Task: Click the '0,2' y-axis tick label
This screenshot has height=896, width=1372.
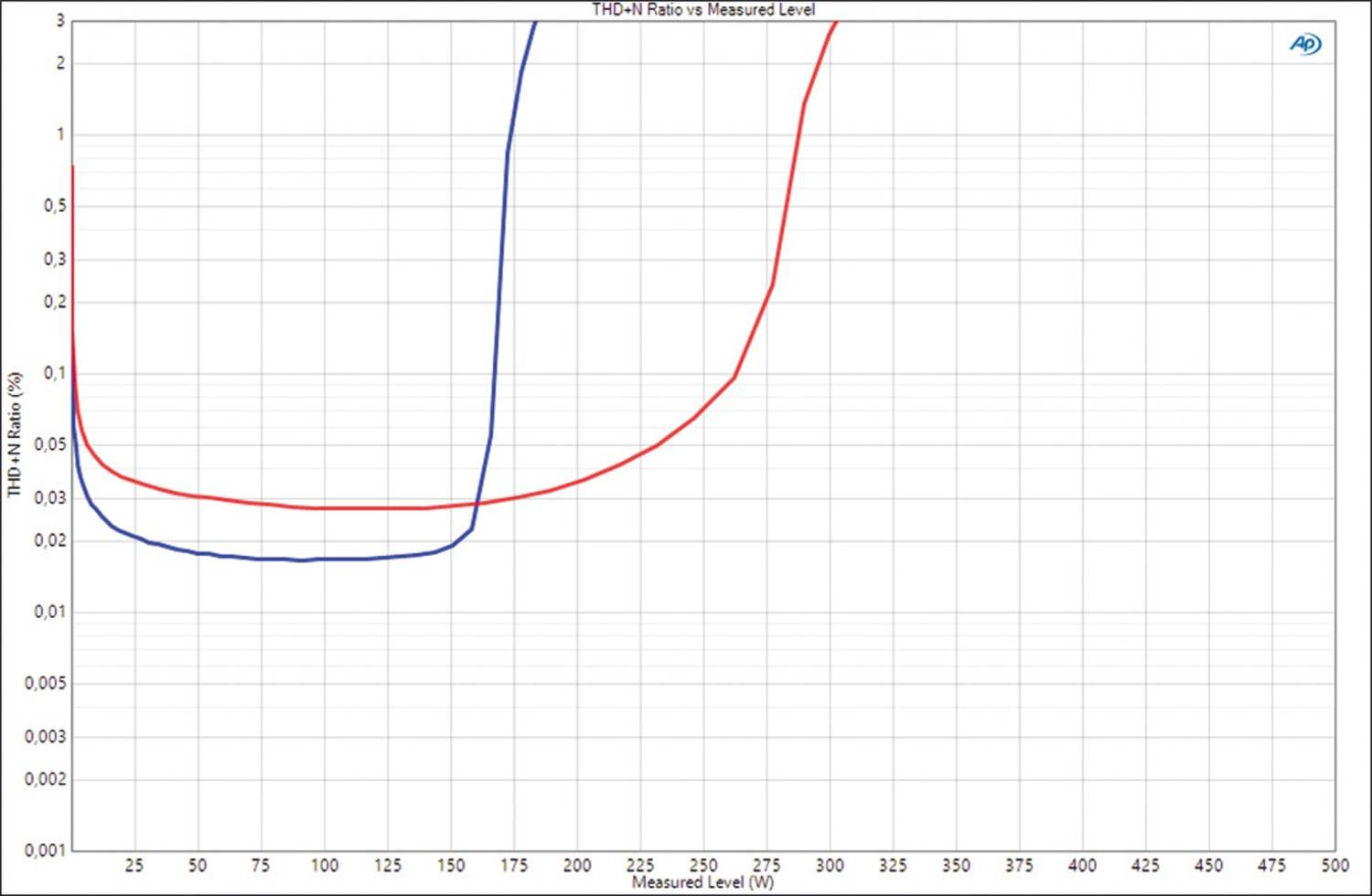Action: tap(55, 302)
